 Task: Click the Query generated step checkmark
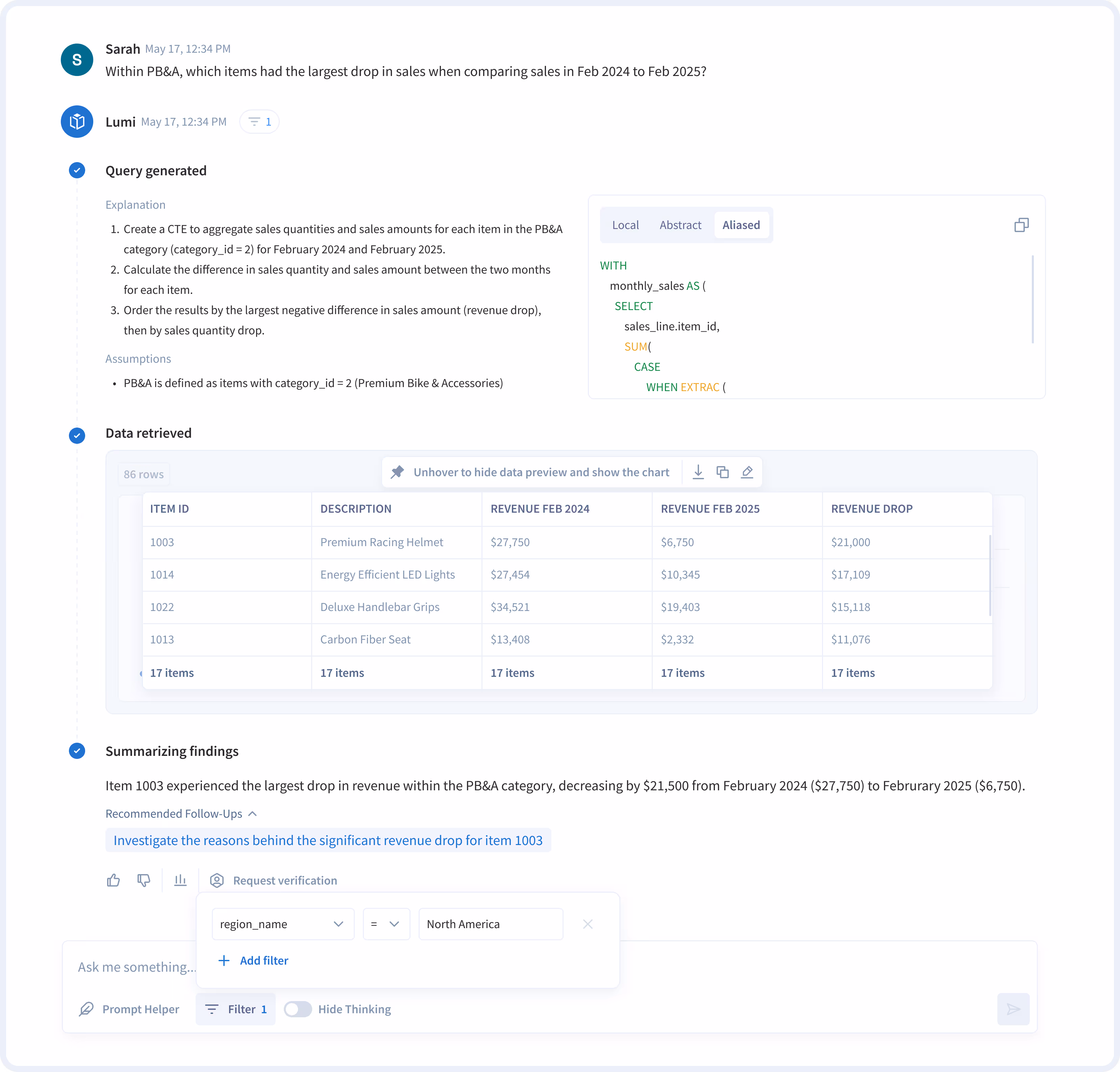click(x=77, y=170)
